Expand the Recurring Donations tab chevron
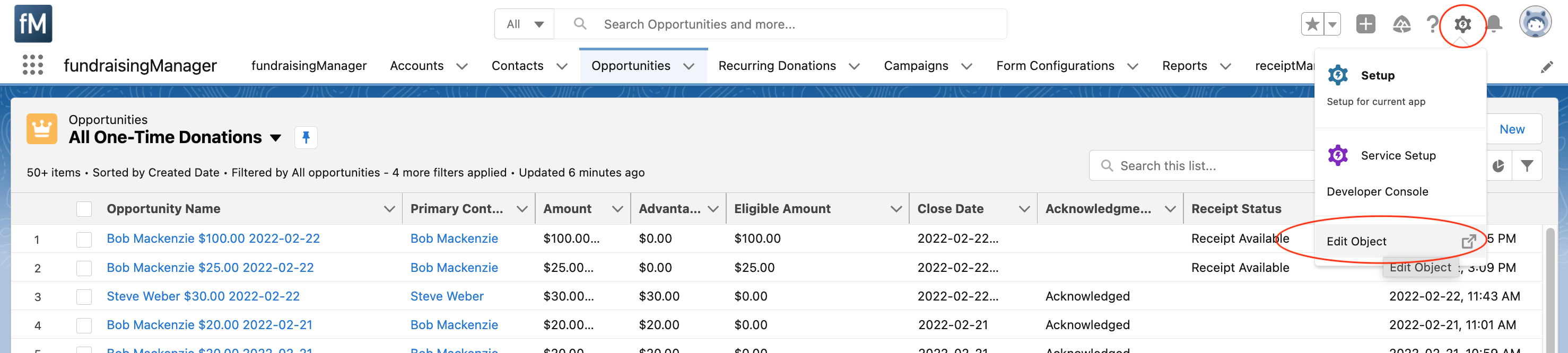 click(854, 66)
